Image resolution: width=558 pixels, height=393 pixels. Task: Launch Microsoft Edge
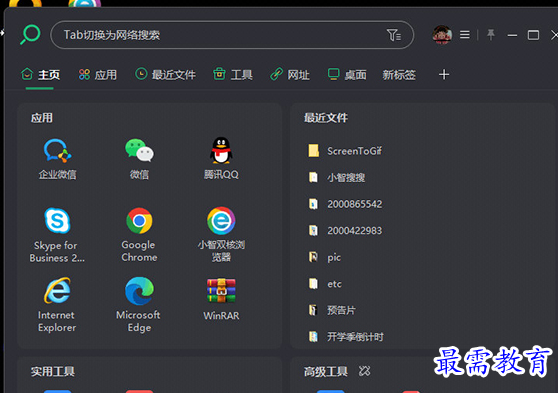pyautogui.click(x=139, y=305)
